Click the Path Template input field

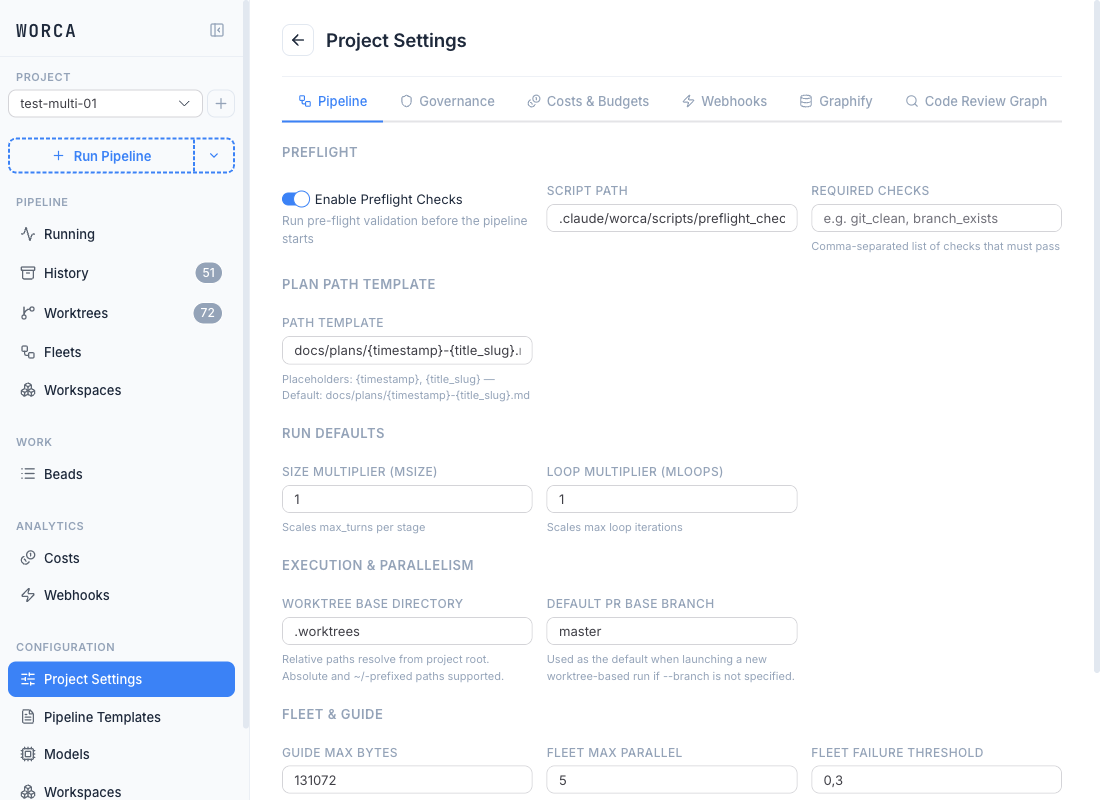point(407,350)
